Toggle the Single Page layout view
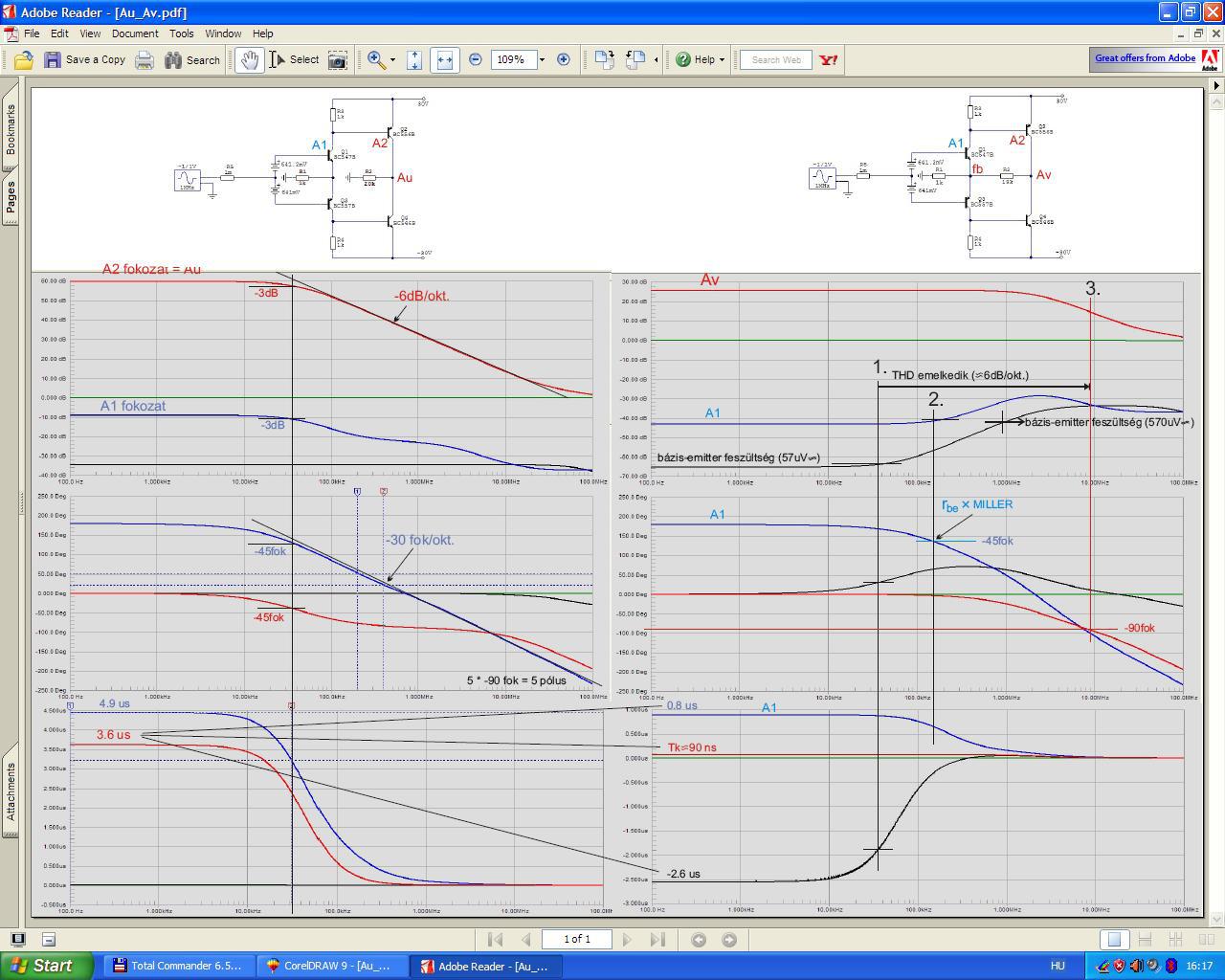This screenshot has width=1225, height=980. point(1114,940)
